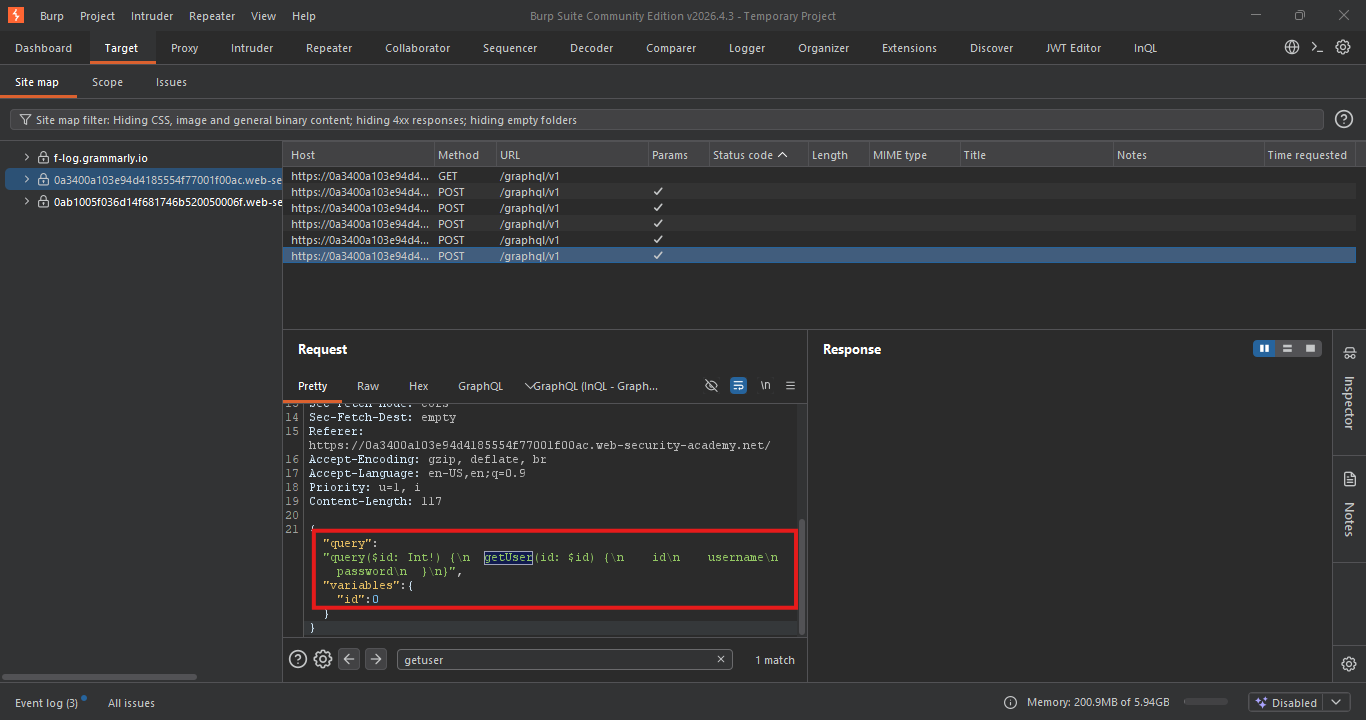Open the Disabled AI dropdown arrow
The width and height of the screenshot is (1366, 720).
1335,703
